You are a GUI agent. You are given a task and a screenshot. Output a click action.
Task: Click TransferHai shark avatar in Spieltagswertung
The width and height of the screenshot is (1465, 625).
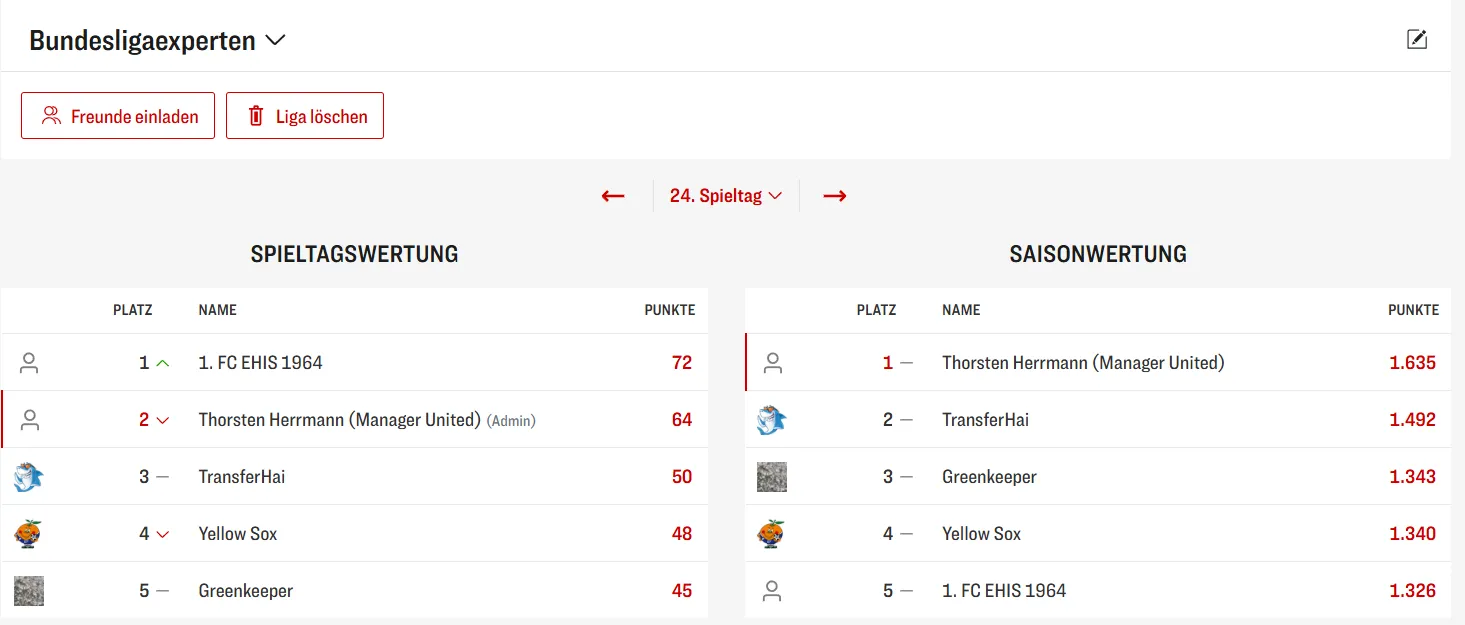click(x=29, y=477)
